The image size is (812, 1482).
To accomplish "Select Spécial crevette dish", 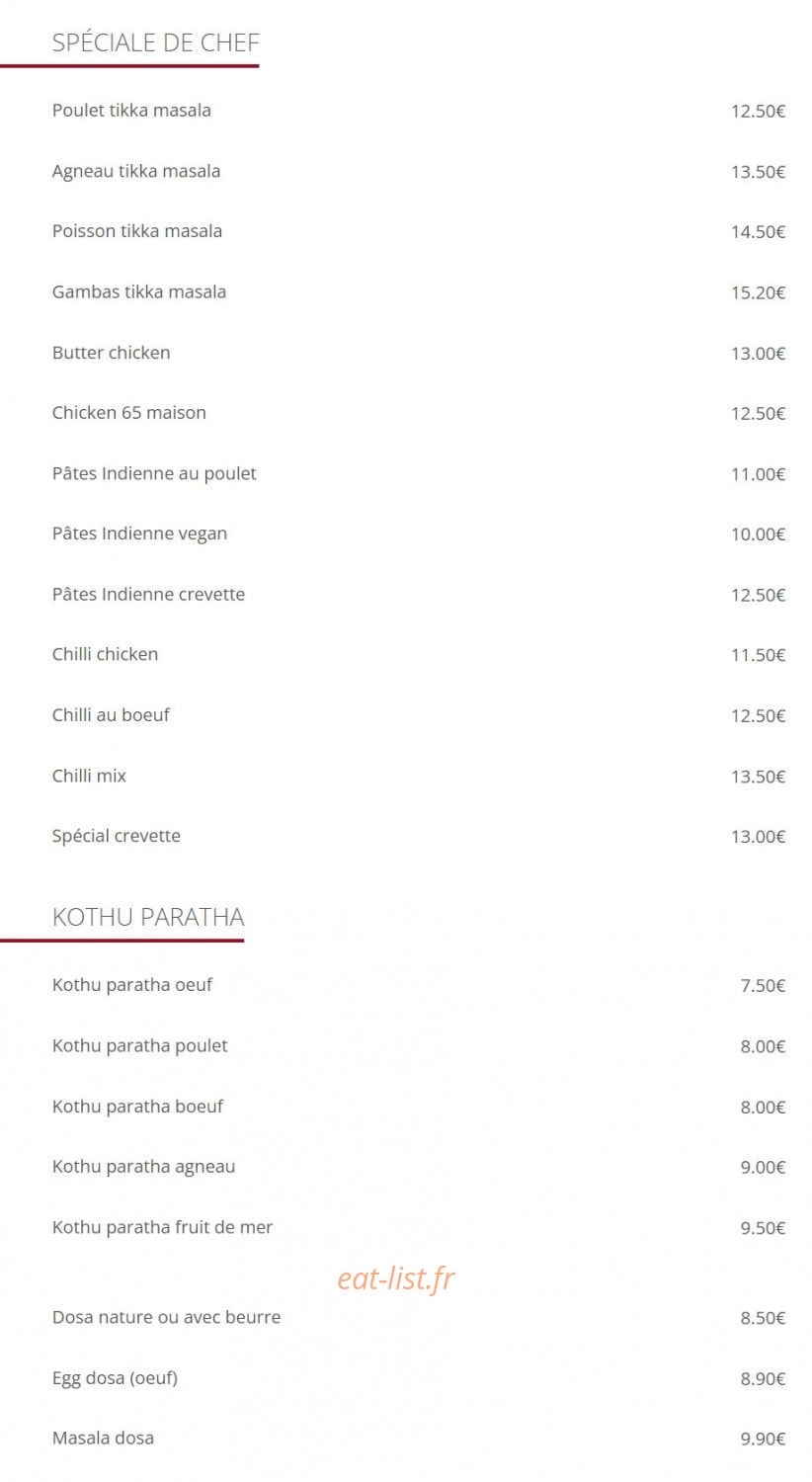I will [117, 836].
